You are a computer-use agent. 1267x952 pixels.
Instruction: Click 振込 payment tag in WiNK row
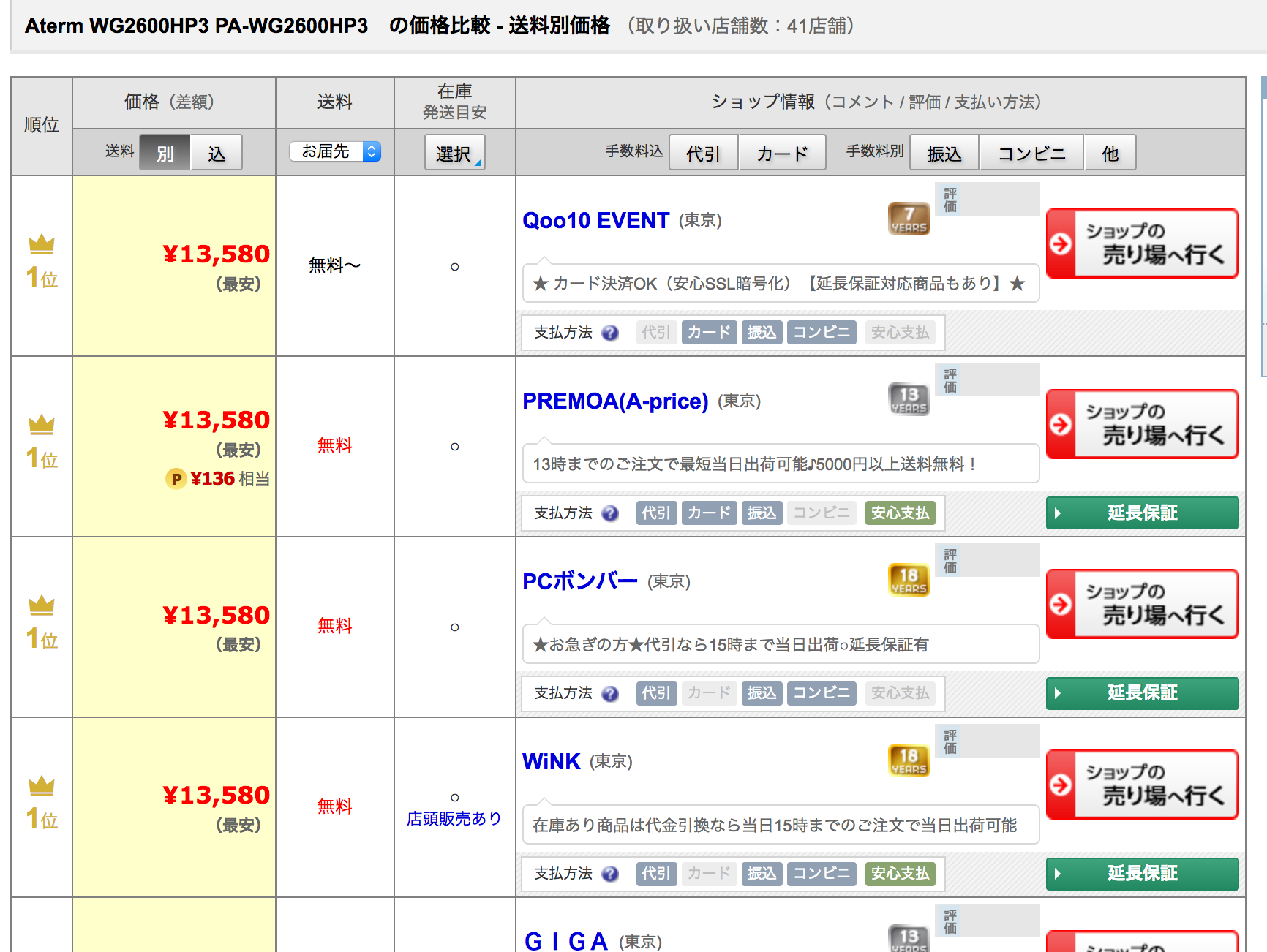pyautogui.click(x=762, y=874)
